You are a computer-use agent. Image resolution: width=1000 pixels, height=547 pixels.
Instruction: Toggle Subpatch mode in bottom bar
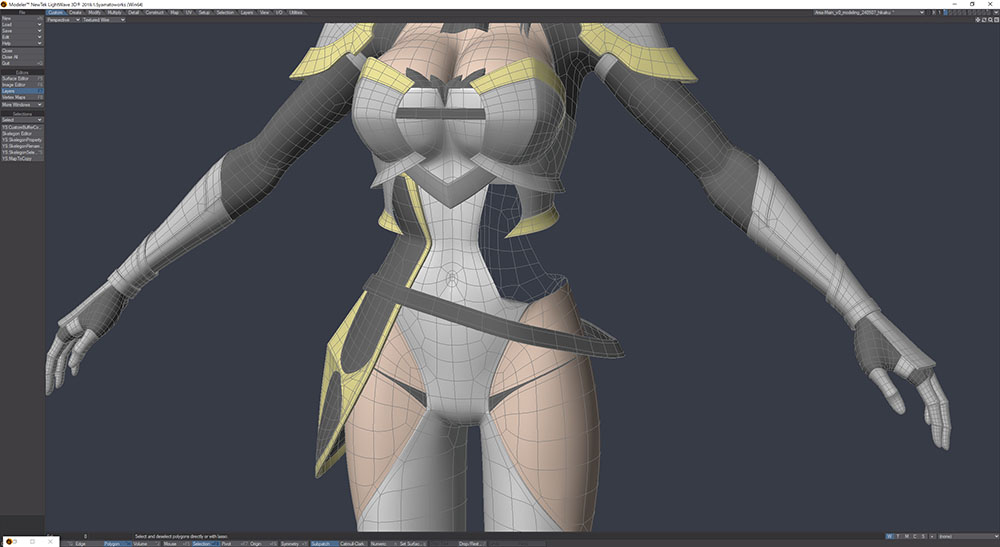[321, 543]
